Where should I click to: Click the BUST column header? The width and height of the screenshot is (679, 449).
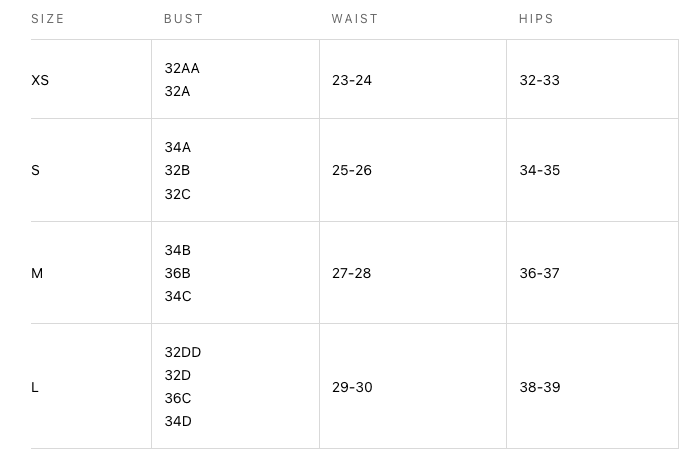click(x=184, y=19)
